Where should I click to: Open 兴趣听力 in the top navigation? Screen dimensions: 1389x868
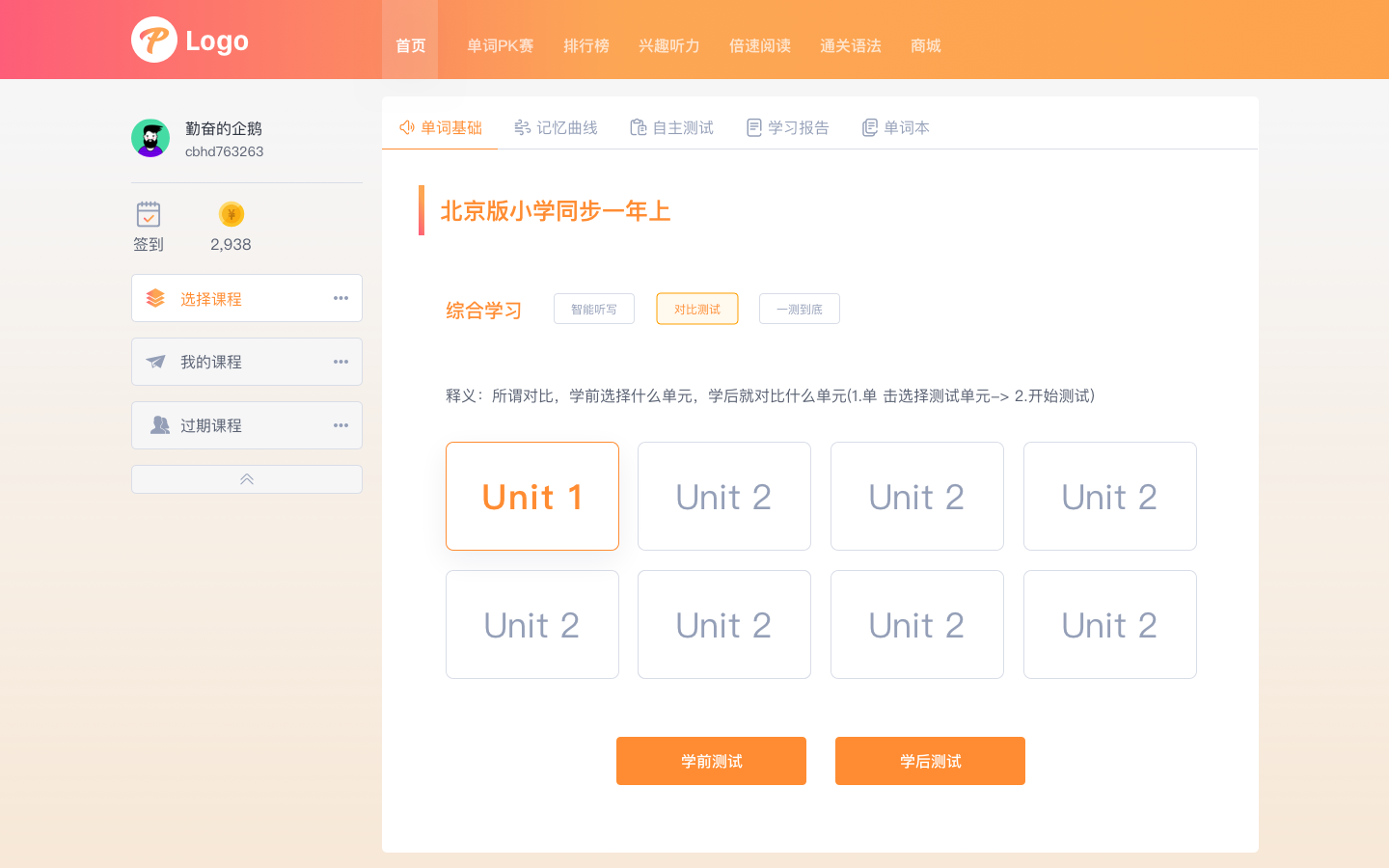click(x=669, y=45)
